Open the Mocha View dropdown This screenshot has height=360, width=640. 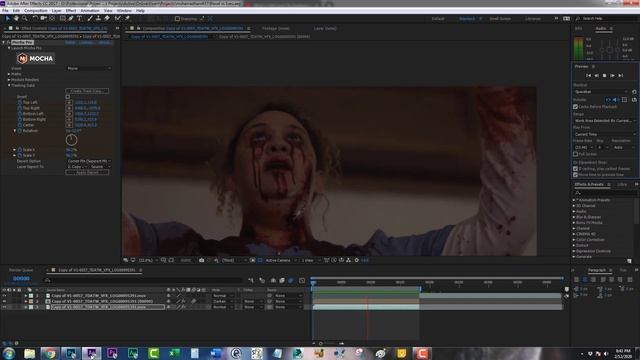point(89,68)
